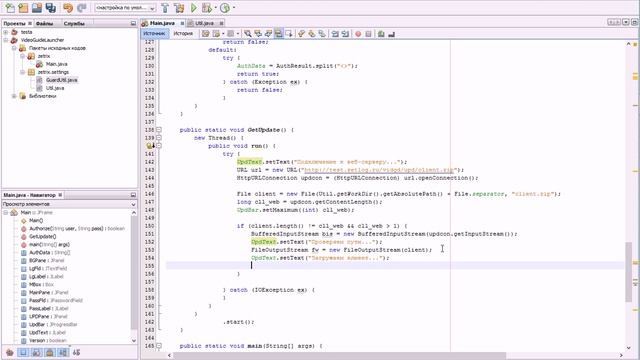Run the project with the green arrow
Screen dimensions: 640x360
(x=194, y=7)
